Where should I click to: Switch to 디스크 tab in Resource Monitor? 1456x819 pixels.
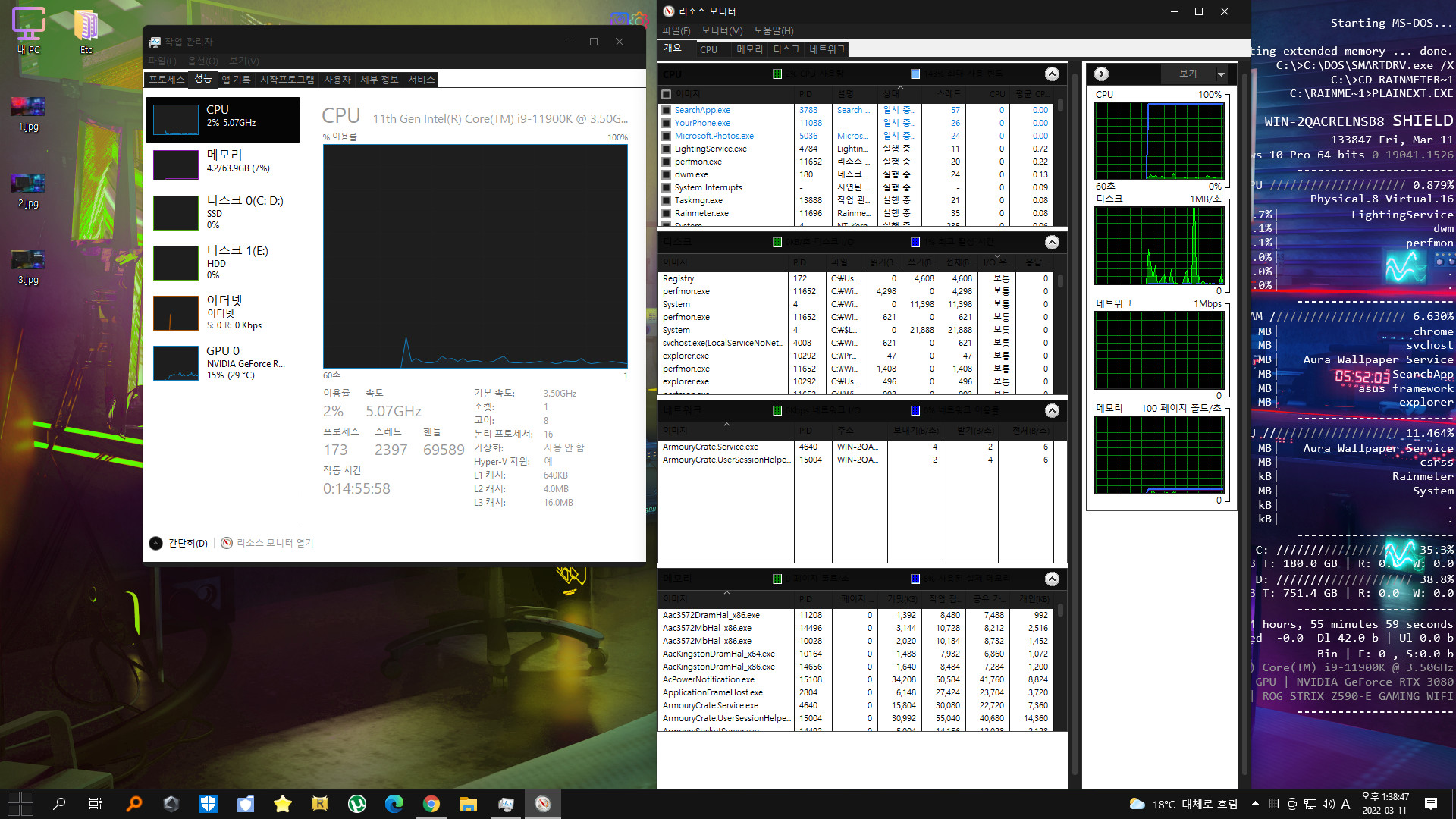coord(786,49)
